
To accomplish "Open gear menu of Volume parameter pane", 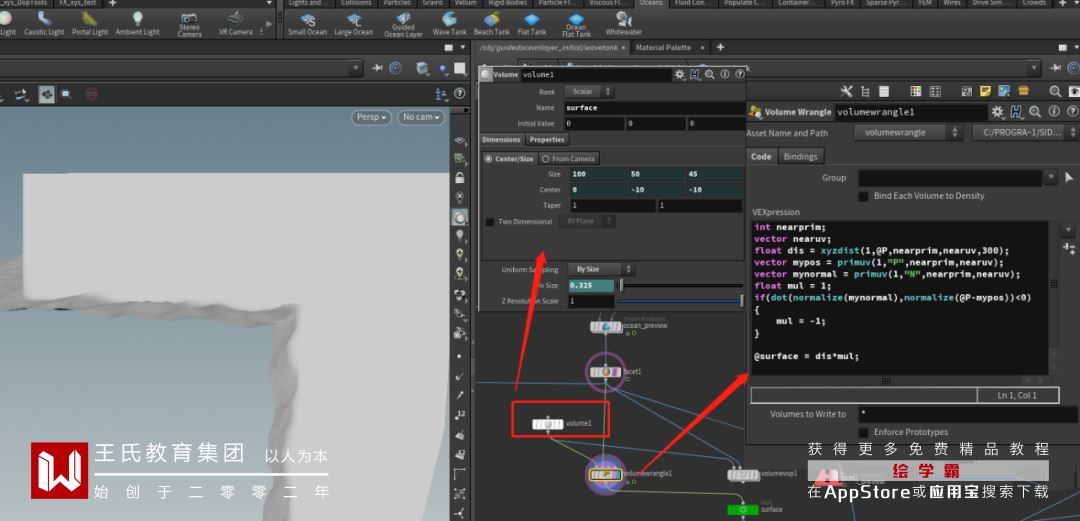I will 680,74.
